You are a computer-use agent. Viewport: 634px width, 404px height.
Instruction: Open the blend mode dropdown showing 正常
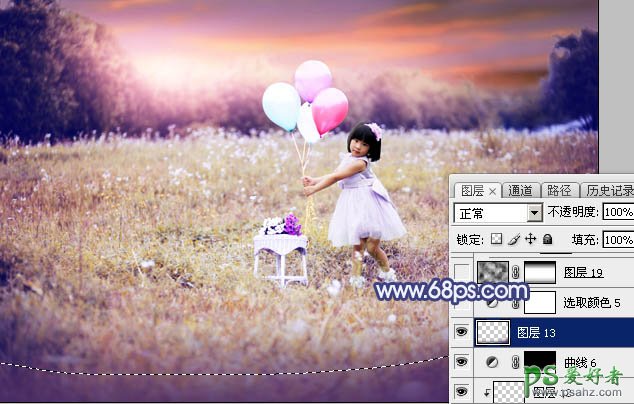coord(497,213)
